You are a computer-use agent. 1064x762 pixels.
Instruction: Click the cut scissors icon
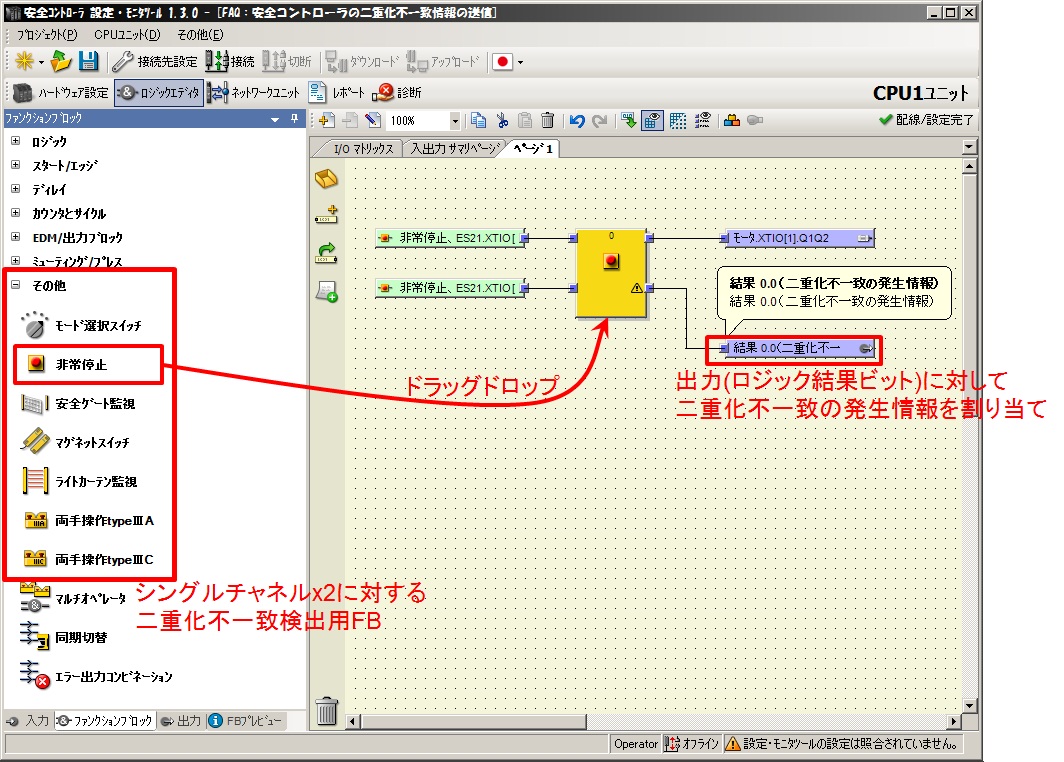pos(502,121)
